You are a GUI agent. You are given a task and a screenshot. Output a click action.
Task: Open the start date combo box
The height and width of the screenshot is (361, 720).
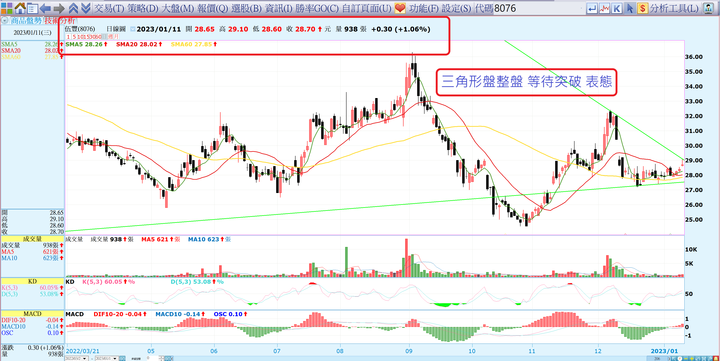[x=77, y=357]
